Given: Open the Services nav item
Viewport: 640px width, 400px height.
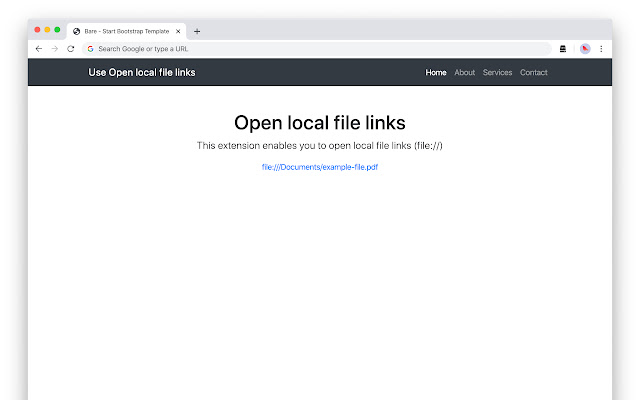Looking at the screenshot, I should (497, 73).
